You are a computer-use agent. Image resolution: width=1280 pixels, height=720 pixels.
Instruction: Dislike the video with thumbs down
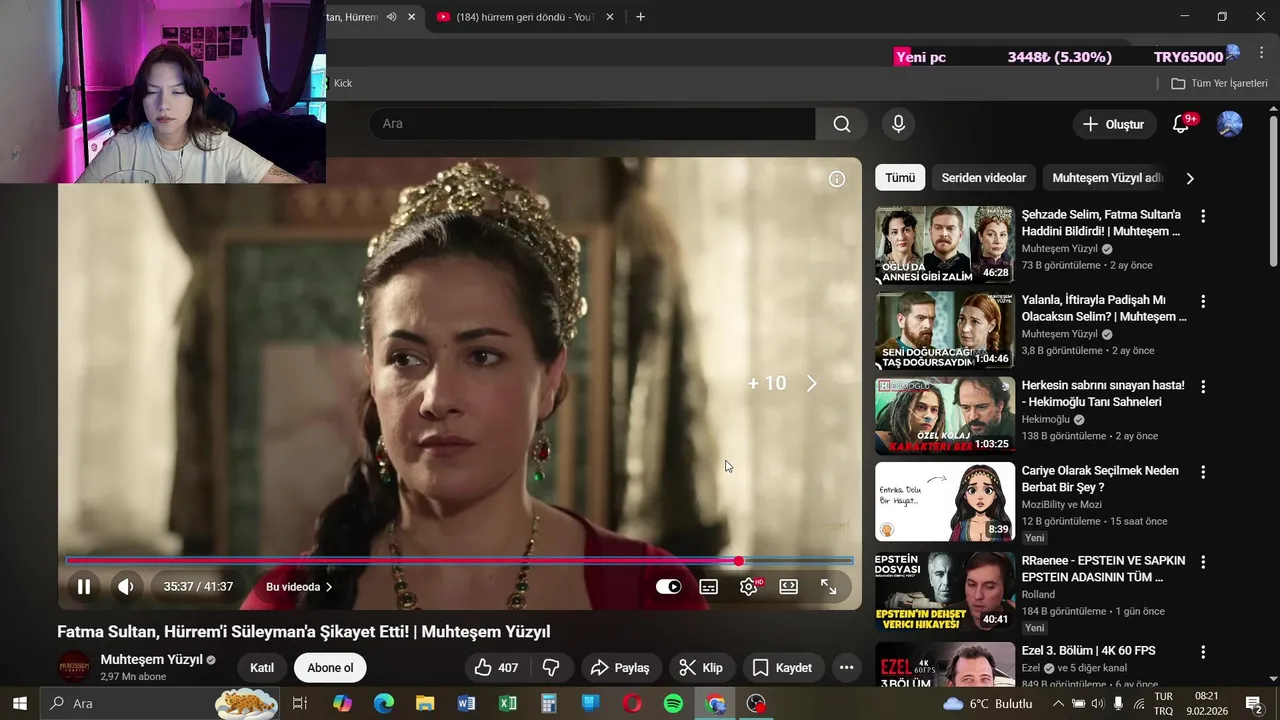pos(551,668)
